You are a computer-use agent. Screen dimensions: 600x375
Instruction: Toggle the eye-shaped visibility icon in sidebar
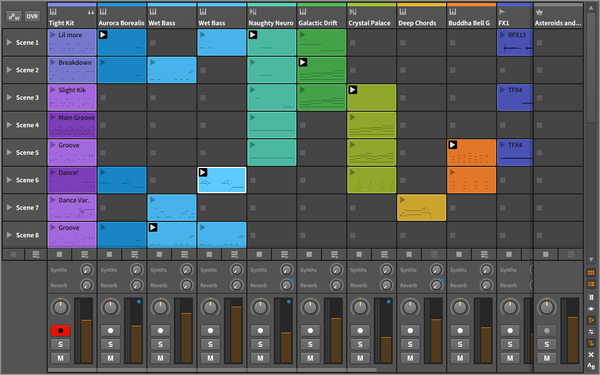click(591, 308)
